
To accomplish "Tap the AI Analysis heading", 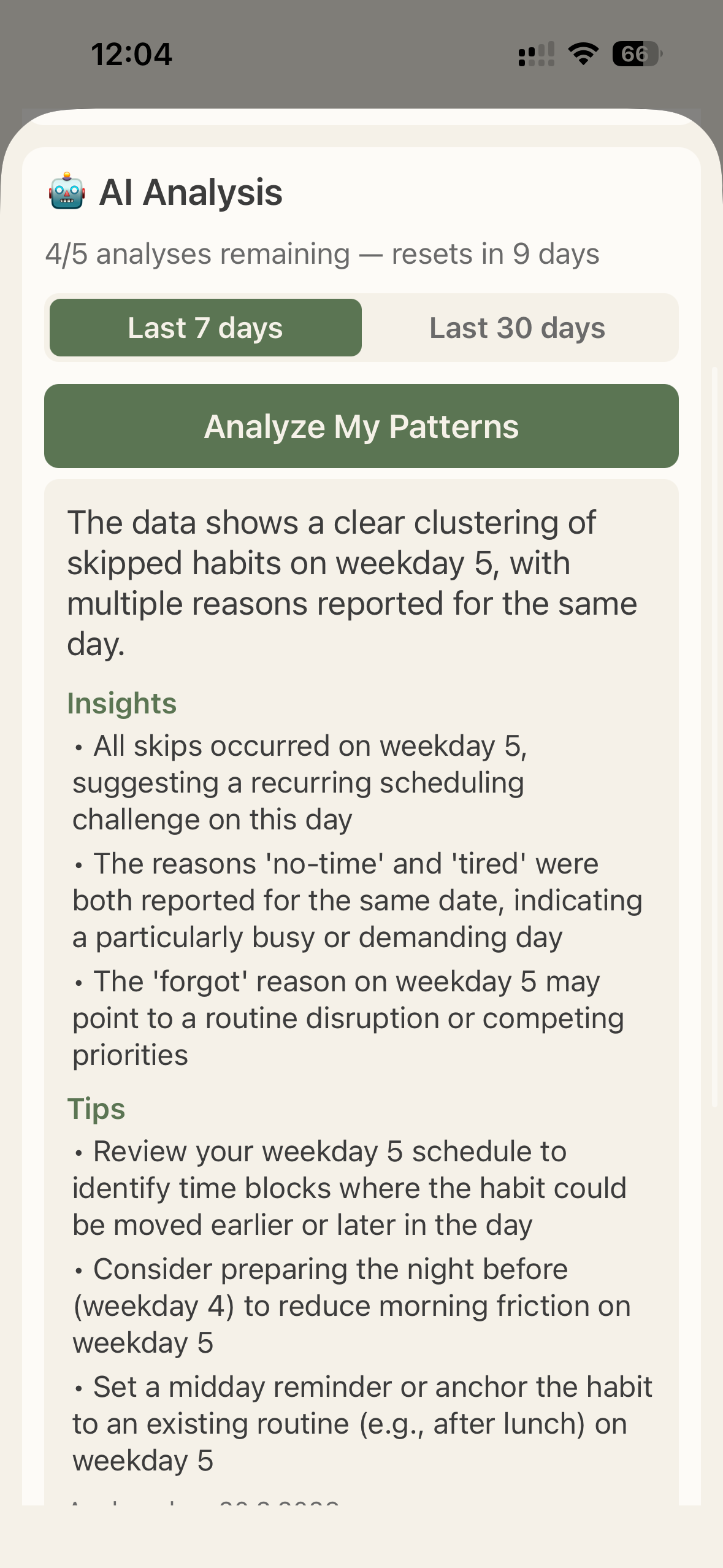I will tap(191, 192).
